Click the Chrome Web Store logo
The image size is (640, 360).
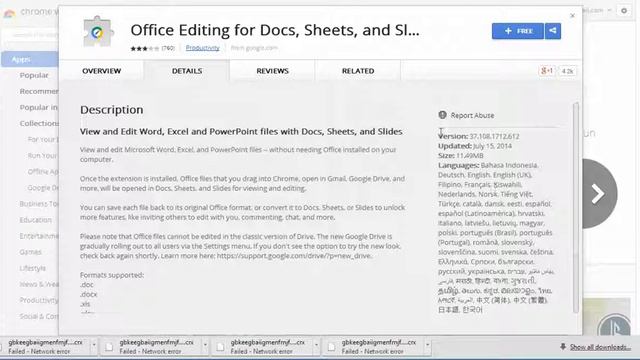click(x=9, y=13)
